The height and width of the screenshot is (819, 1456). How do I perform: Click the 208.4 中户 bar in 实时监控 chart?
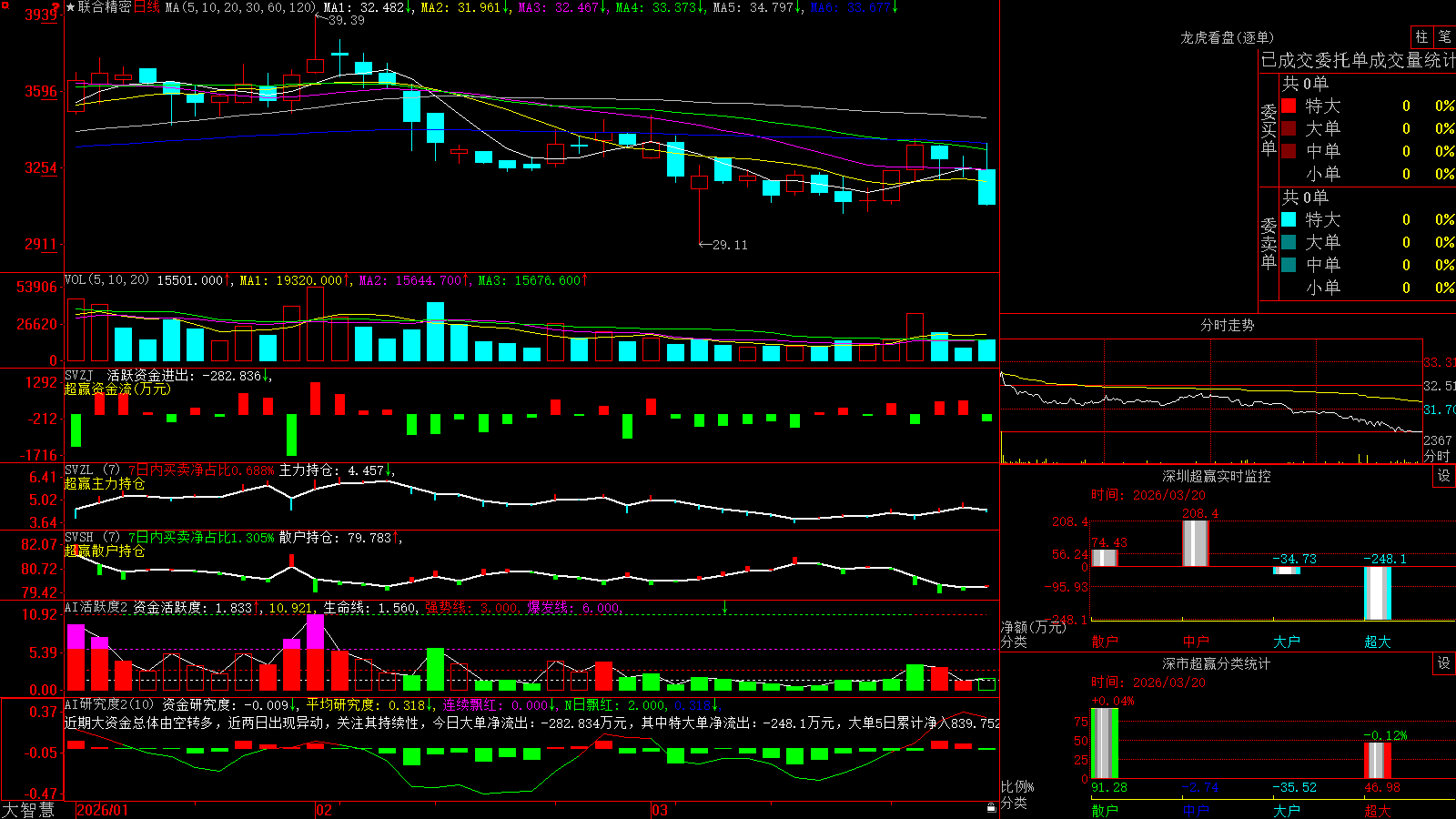pyautogui.click(x=1196, y=543)
